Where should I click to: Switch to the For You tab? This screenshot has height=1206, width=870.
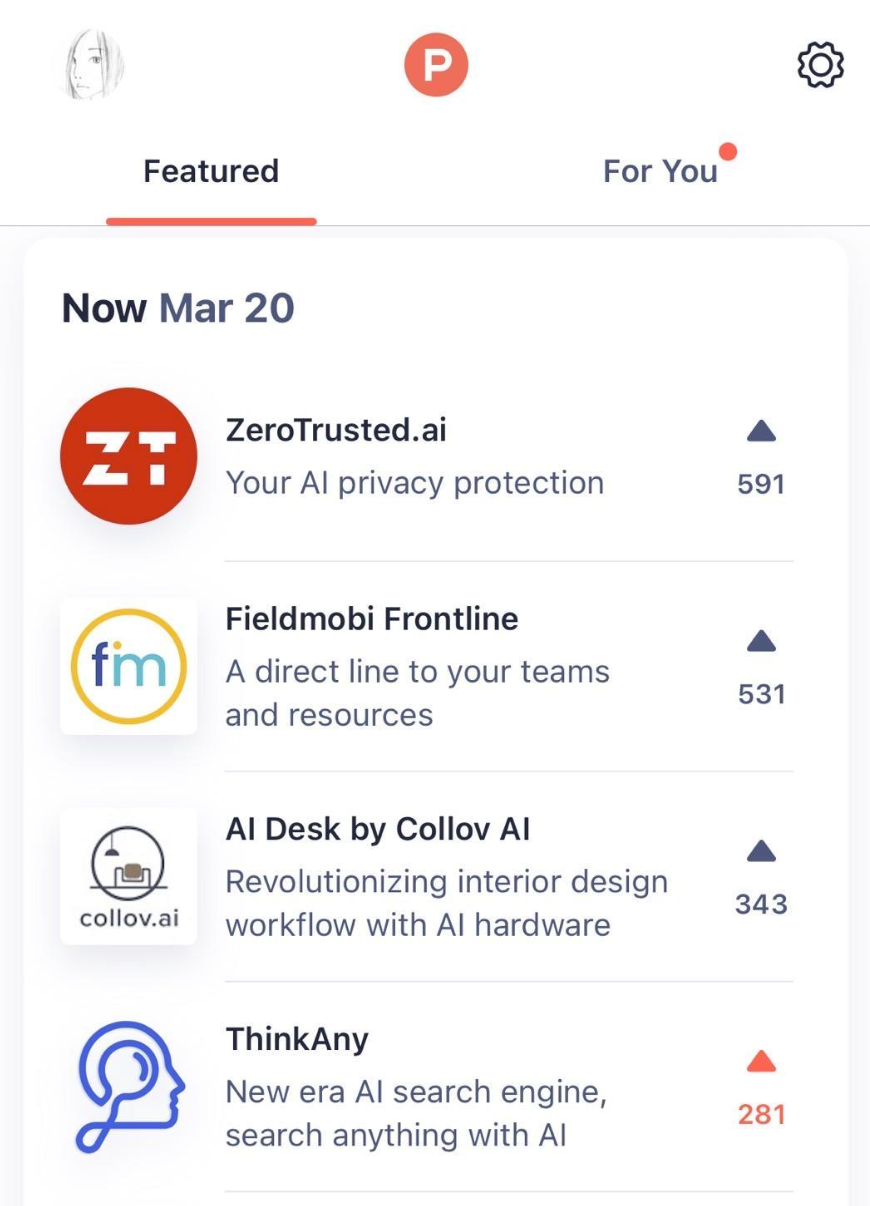pos(660,172)
